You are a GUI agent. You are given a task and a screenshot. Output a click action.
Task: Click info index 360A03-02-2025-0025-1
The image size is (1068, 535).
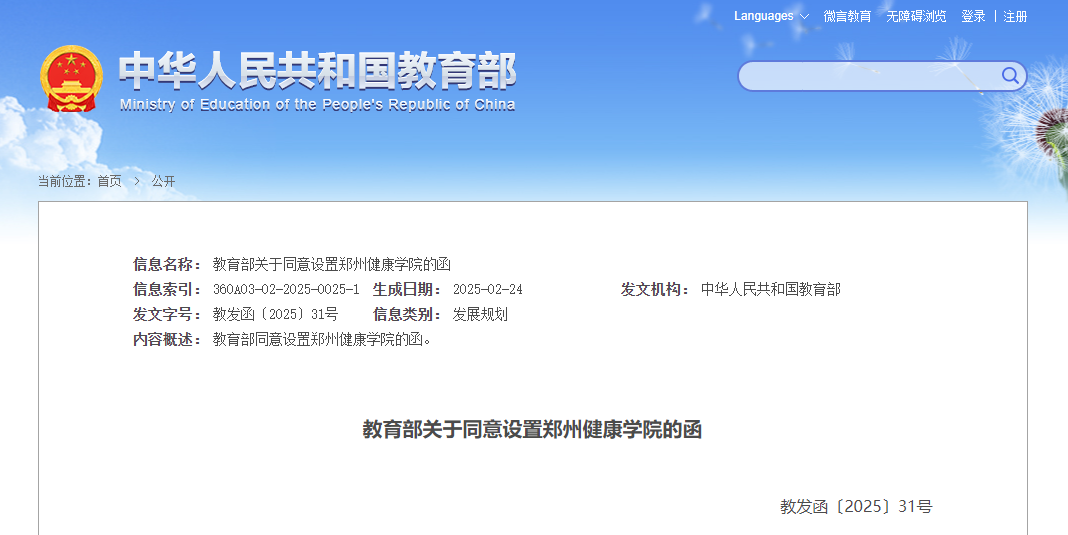click(x=286, y=289)
